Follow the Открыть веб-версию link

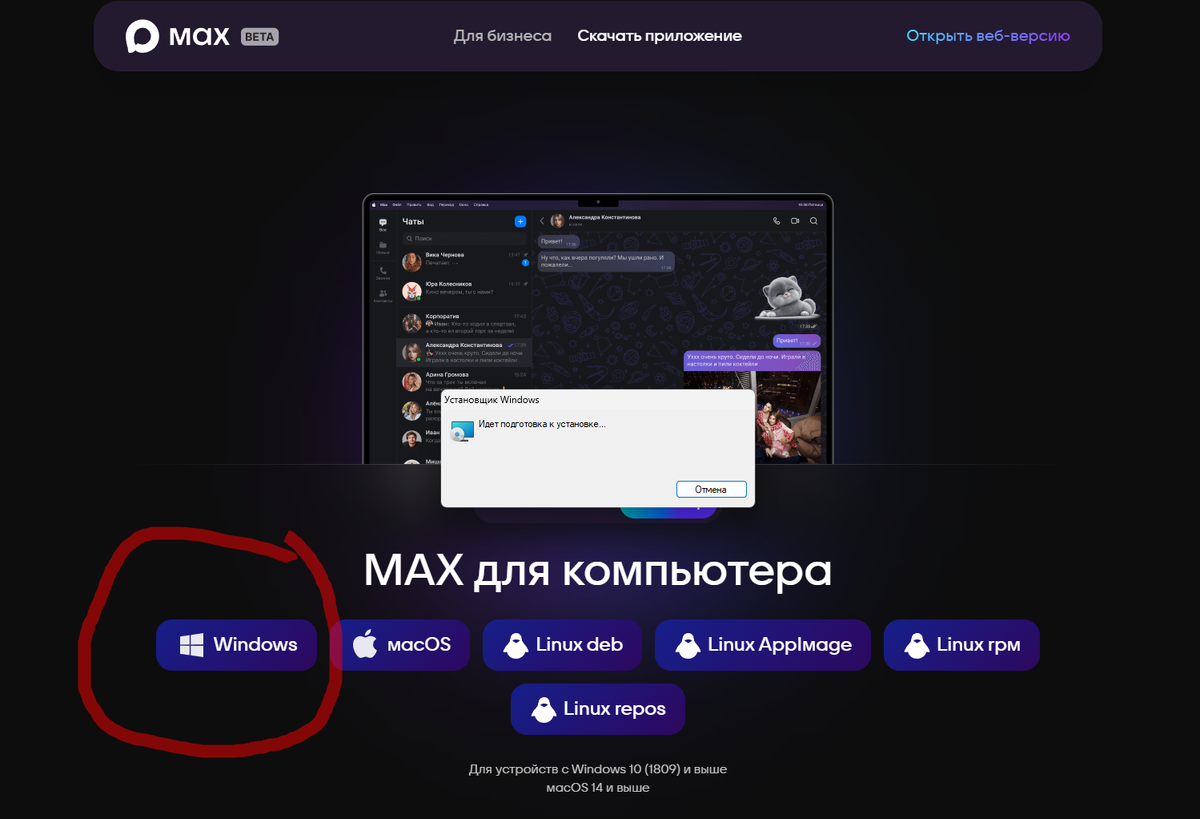pos(988,36)
